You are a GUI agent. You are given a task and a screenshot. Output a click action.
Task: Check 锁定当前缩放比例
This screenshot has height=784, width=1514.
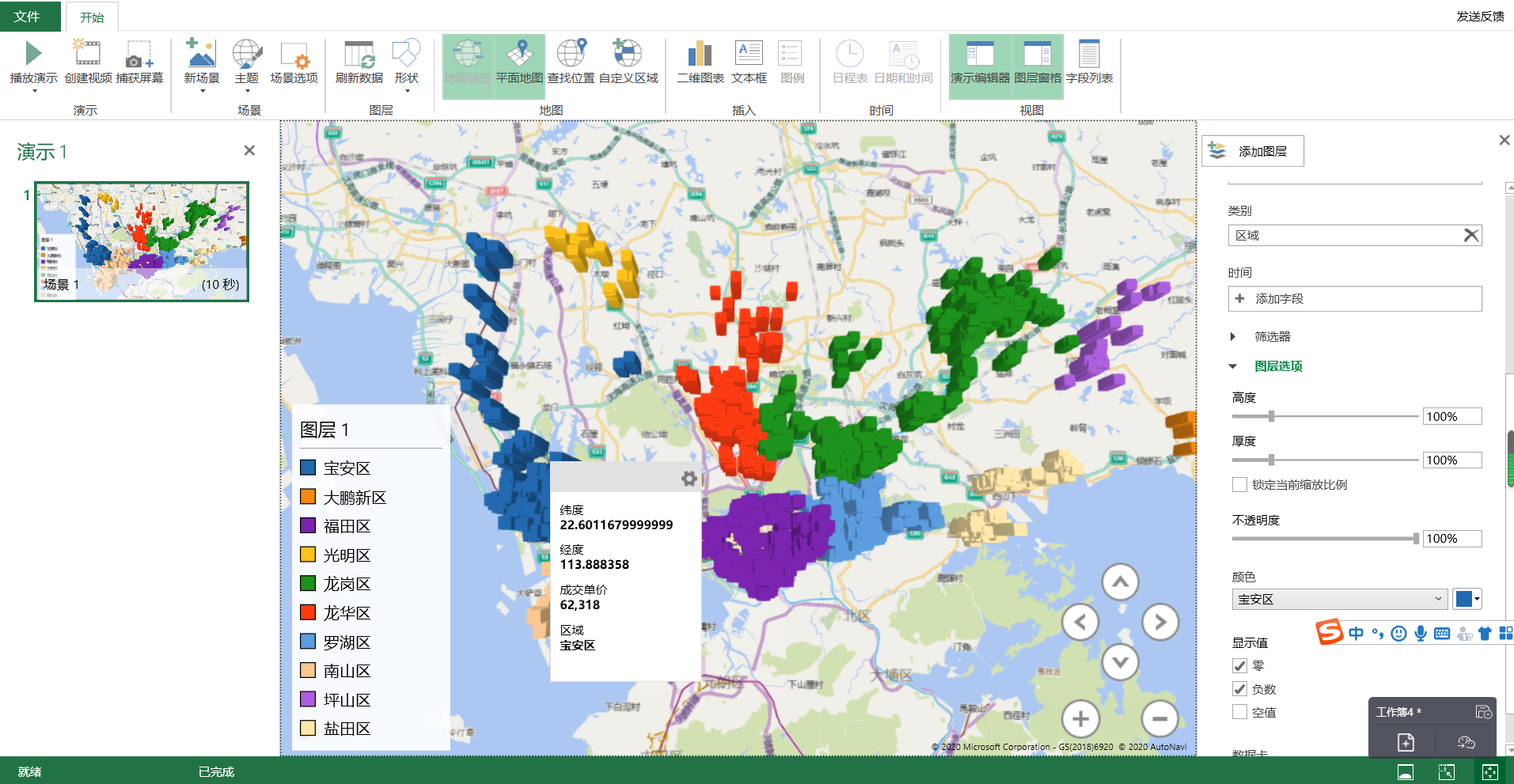click(1239, 484)
